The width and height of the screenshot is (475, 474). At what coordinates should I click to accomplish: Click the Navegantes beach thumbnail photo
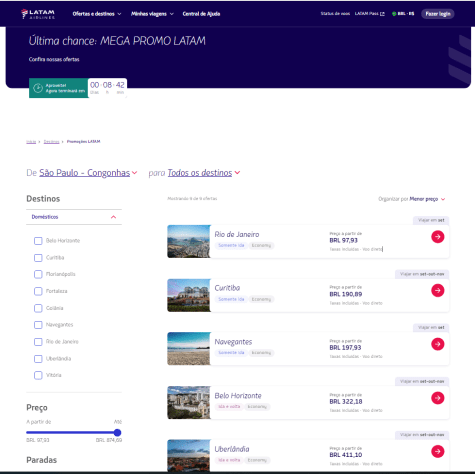(x=189, y=349)
